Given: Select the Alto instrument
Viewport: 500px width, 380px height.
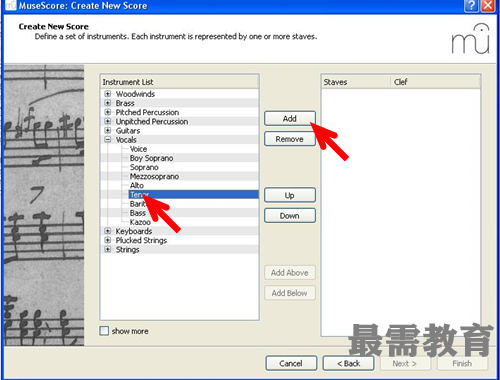Looking at the screenshot, I should 137,185.
